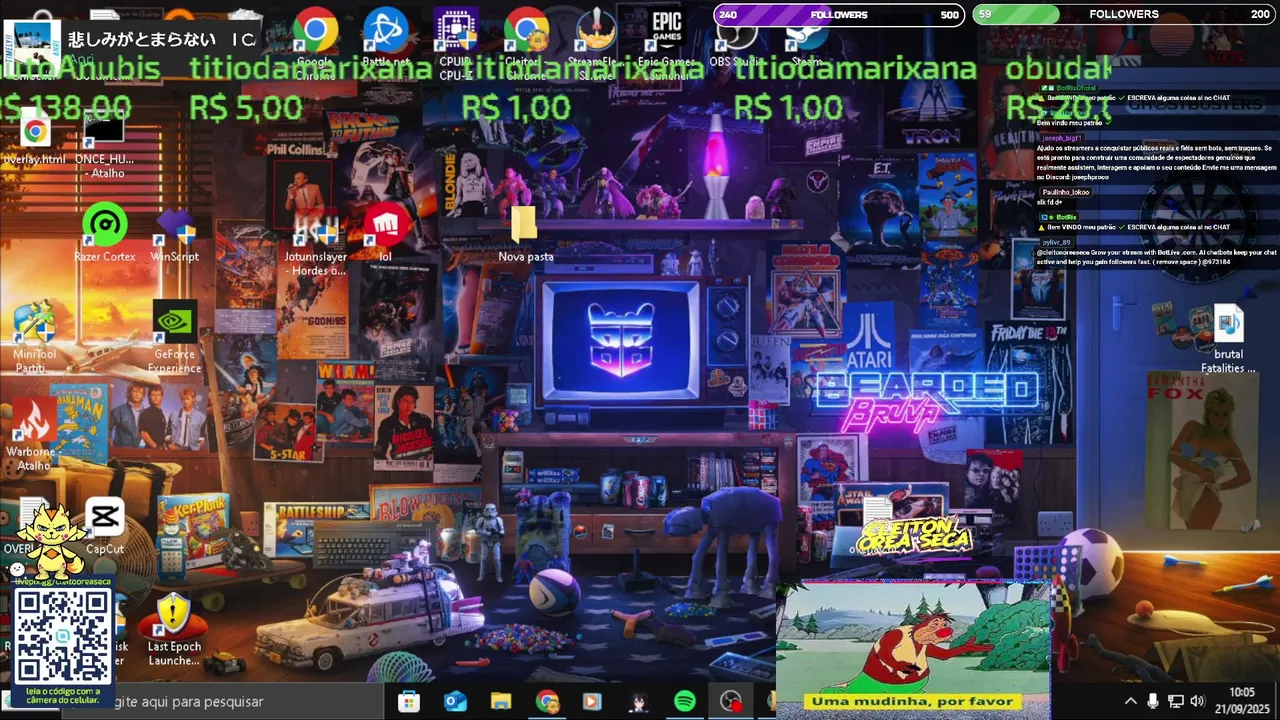
Task: Show hidden system tray icons
Action: click(1130, 701)
